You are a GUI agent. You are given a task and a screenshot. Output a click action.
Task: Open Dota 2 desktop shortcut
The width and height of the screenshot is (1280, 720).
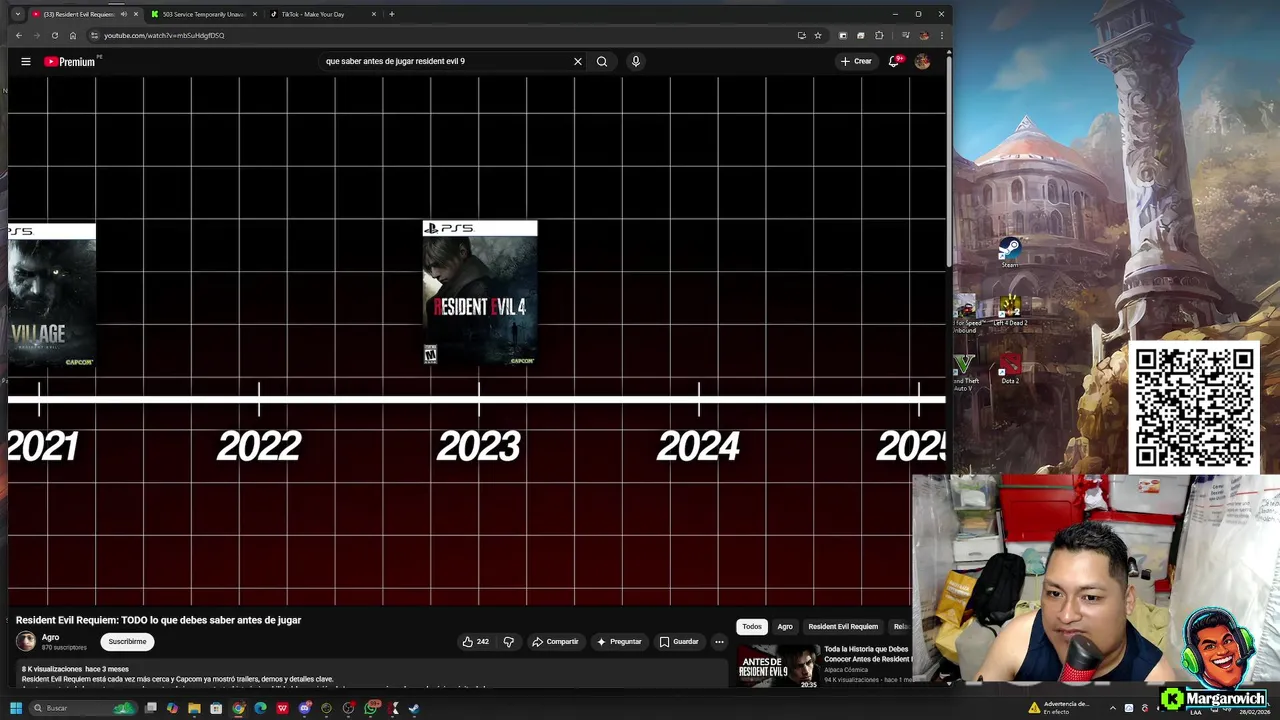(1010, 369)
